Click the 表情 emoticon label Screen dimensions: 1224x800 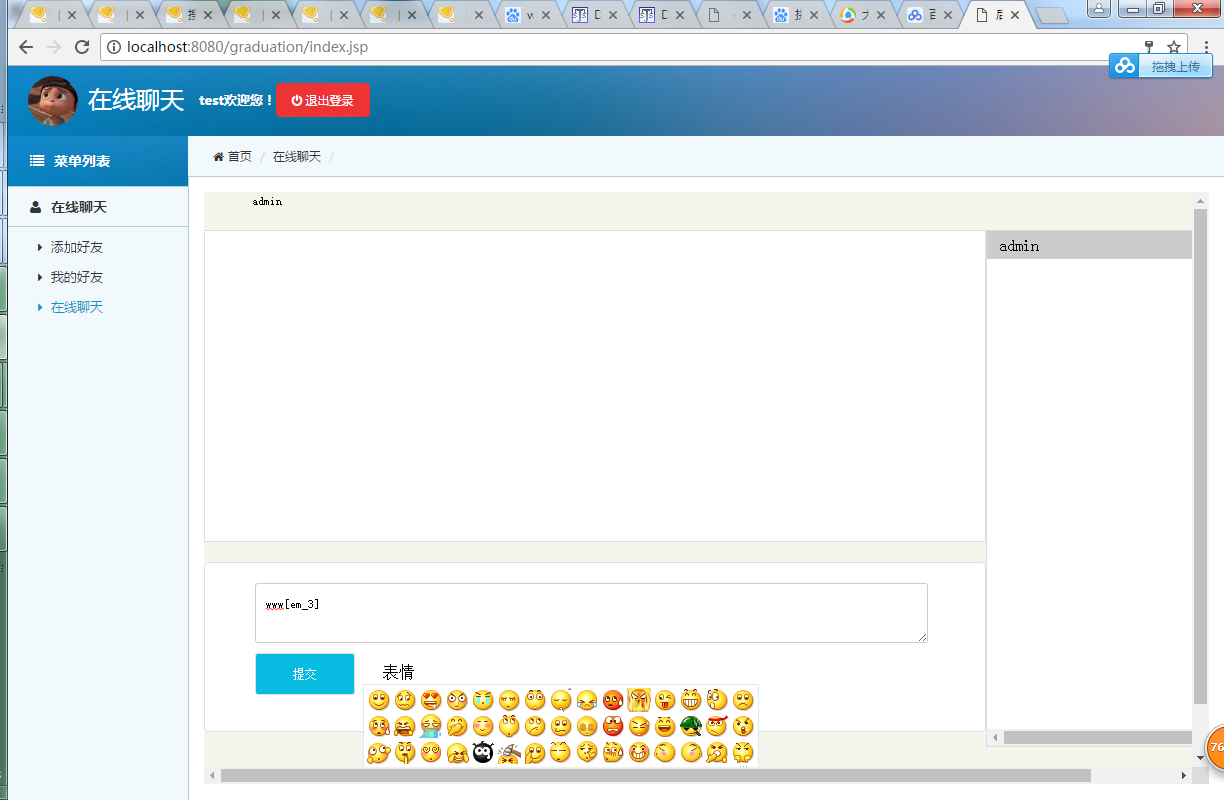(x=398, y=672)
